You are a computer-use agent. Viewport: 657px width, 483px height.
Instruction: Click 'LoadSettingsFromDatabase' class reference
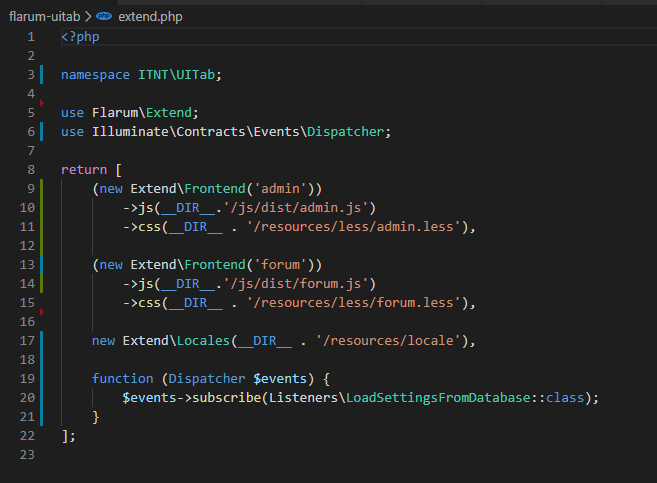(438, 398)
